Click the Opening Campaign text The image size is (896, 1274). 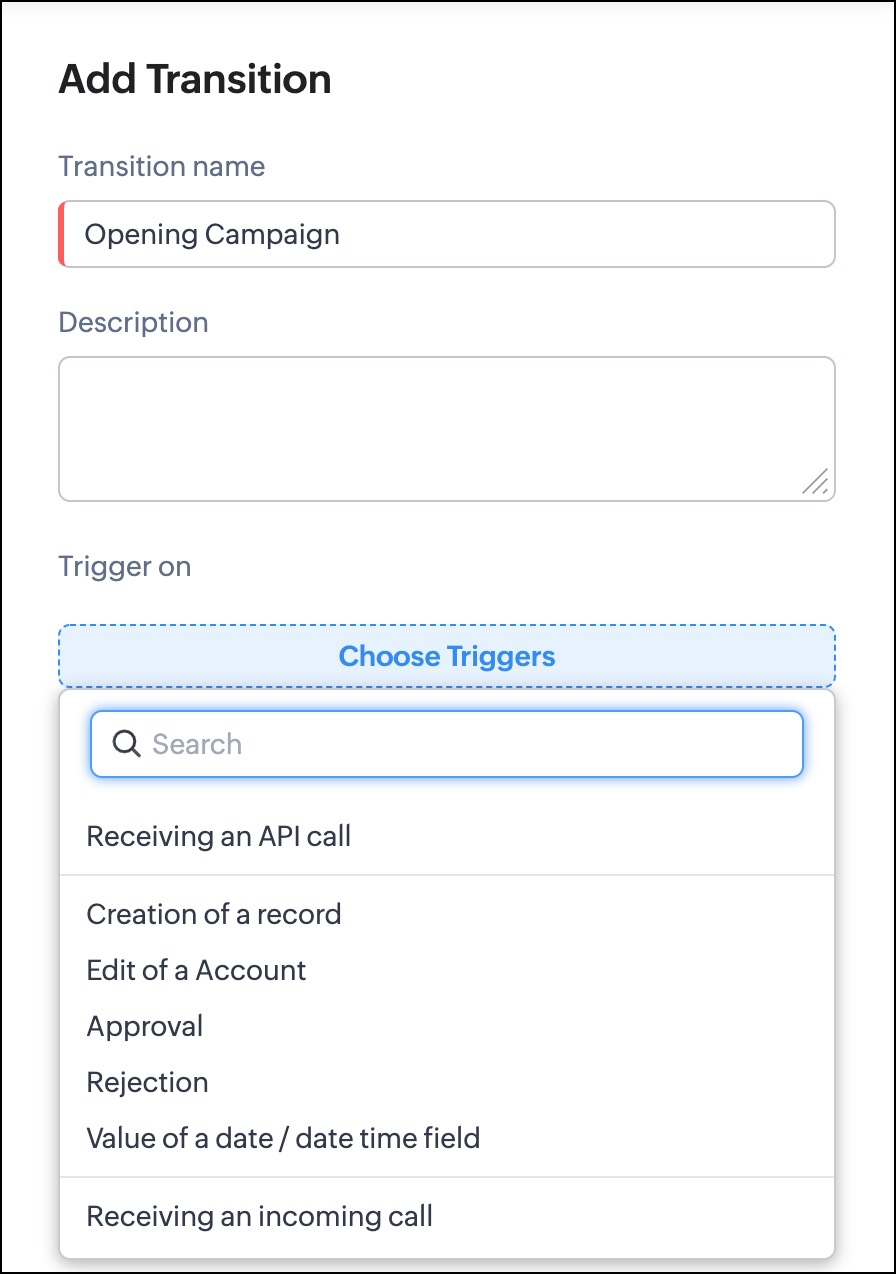tap(212, 234)
